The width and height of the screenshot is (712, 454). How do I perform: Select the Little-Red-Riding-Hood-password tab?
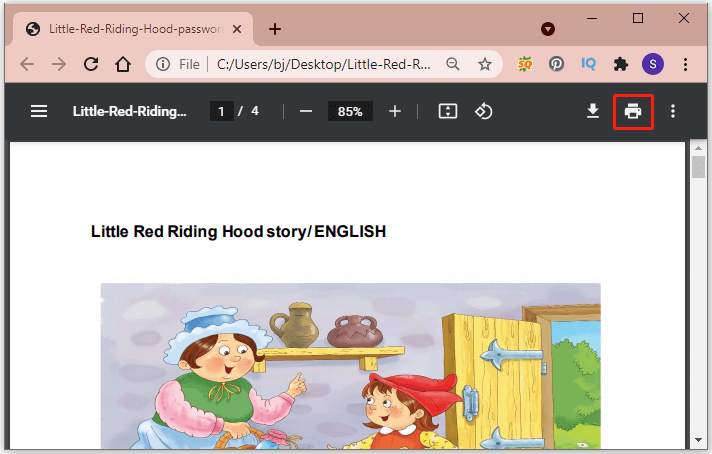pyautogui.click(x=133, y=29)
